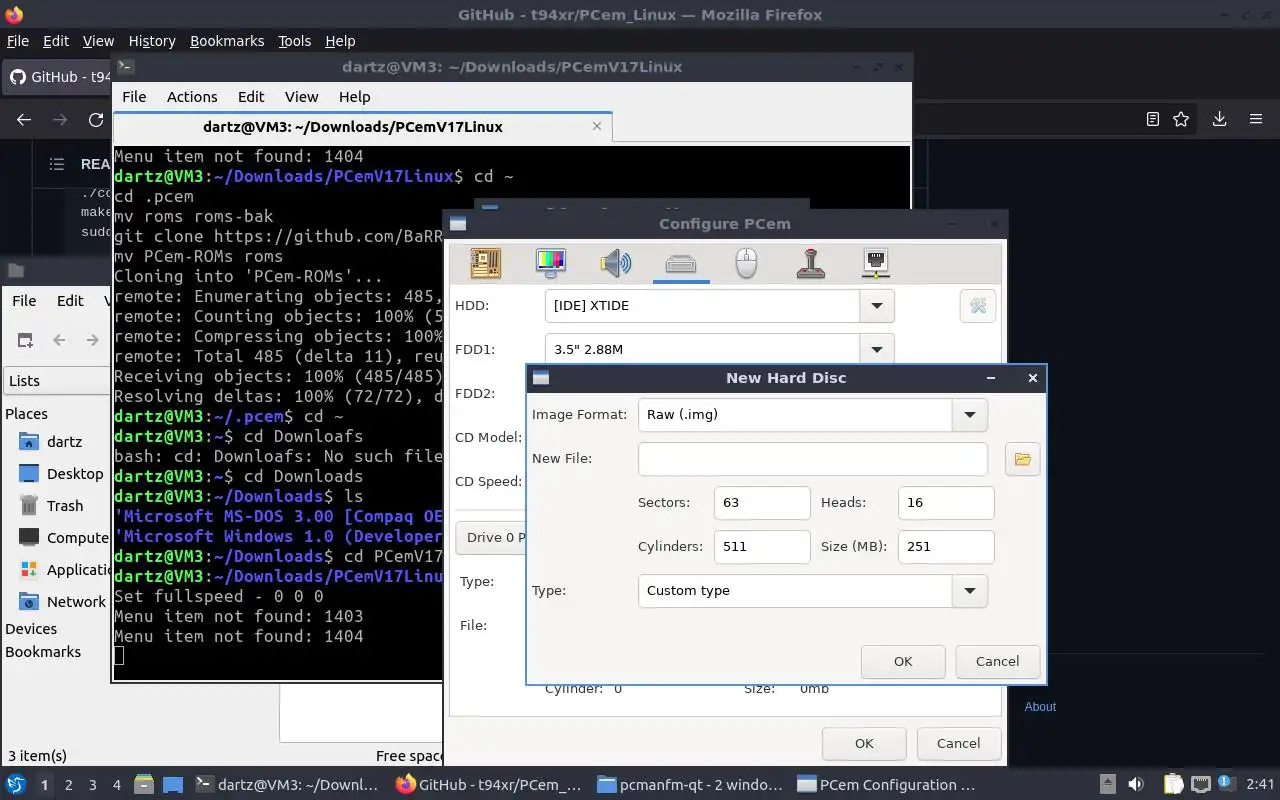Expand the Type dropdown in New Hard Disc
Viewport: 1280px width, 800px height.
(969, 591)
